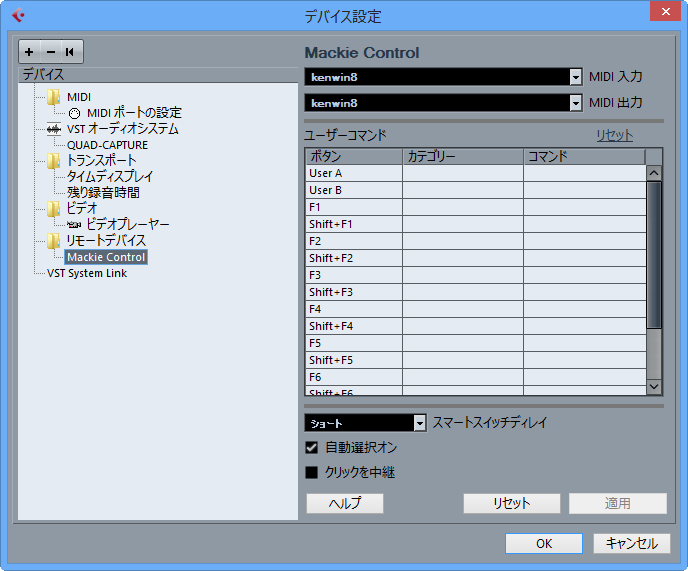688x571 pixels.
Task: Select MIDI ポートの設定 in tree
Action: click(x=134, y=113)
